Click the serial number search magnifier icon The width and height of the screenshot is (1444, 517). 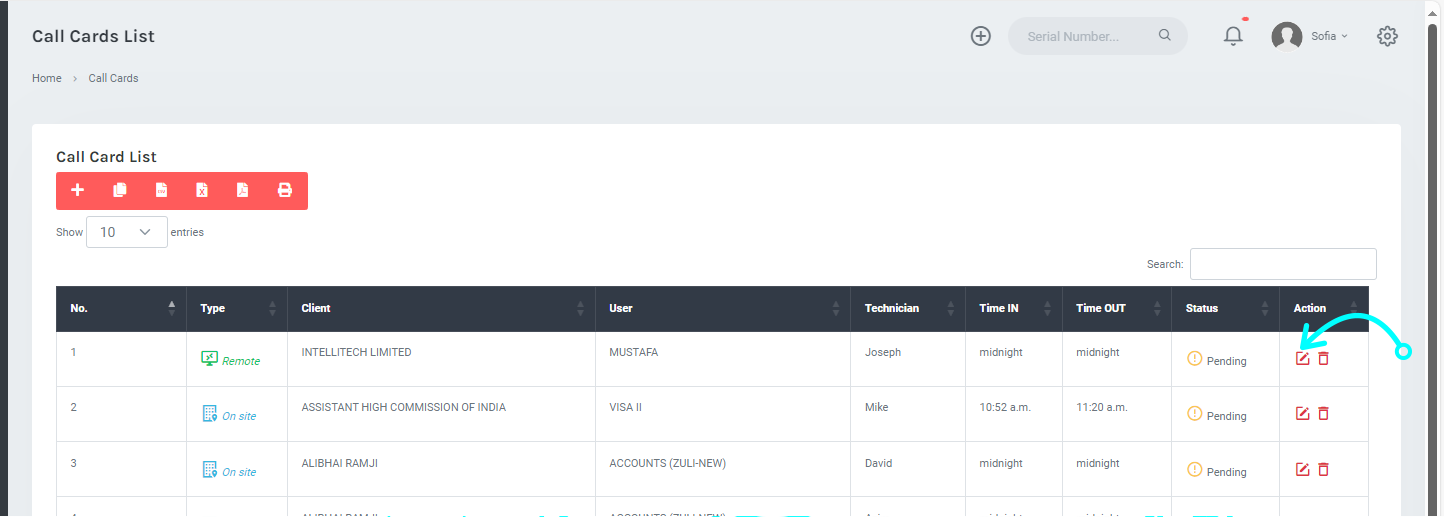1165,35
